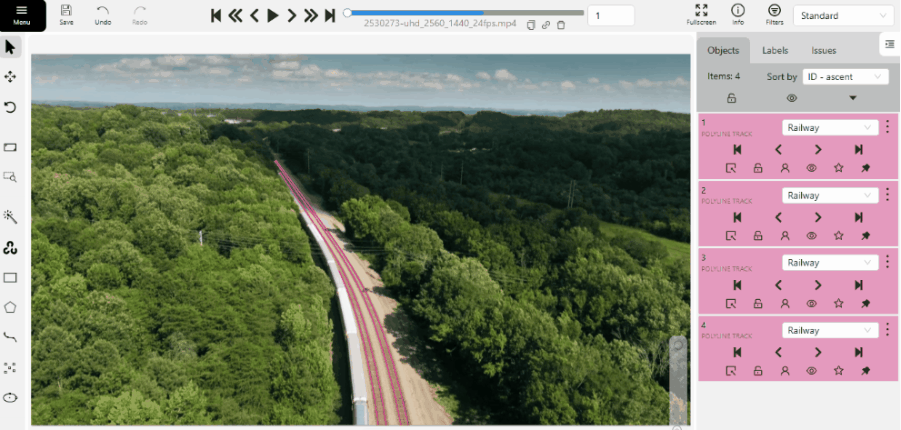The height and width of the screenshot is (430, 901).
Task: Click the canvas zoom slider handle
Action: click(x=678, y=345)
